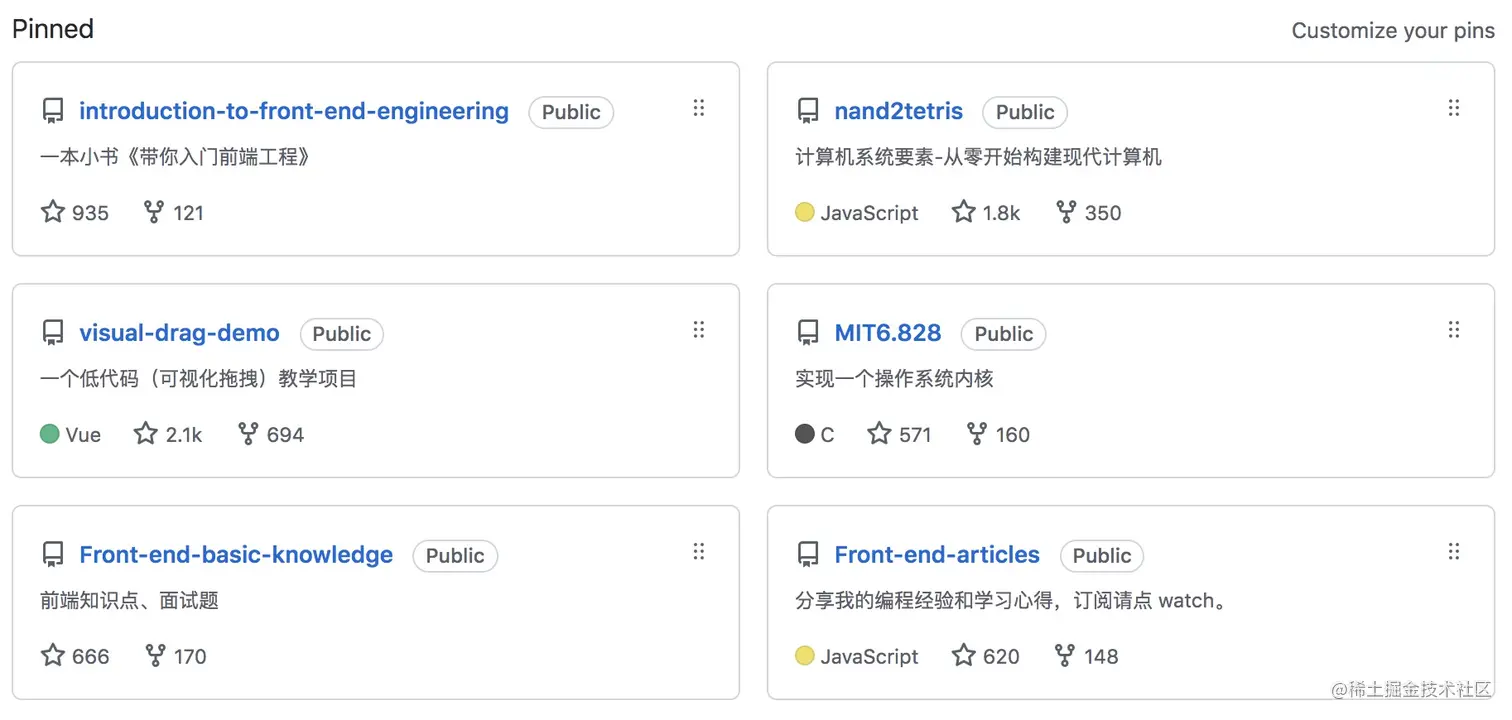Open the visual-drag-demo repository

pos(179,333)
